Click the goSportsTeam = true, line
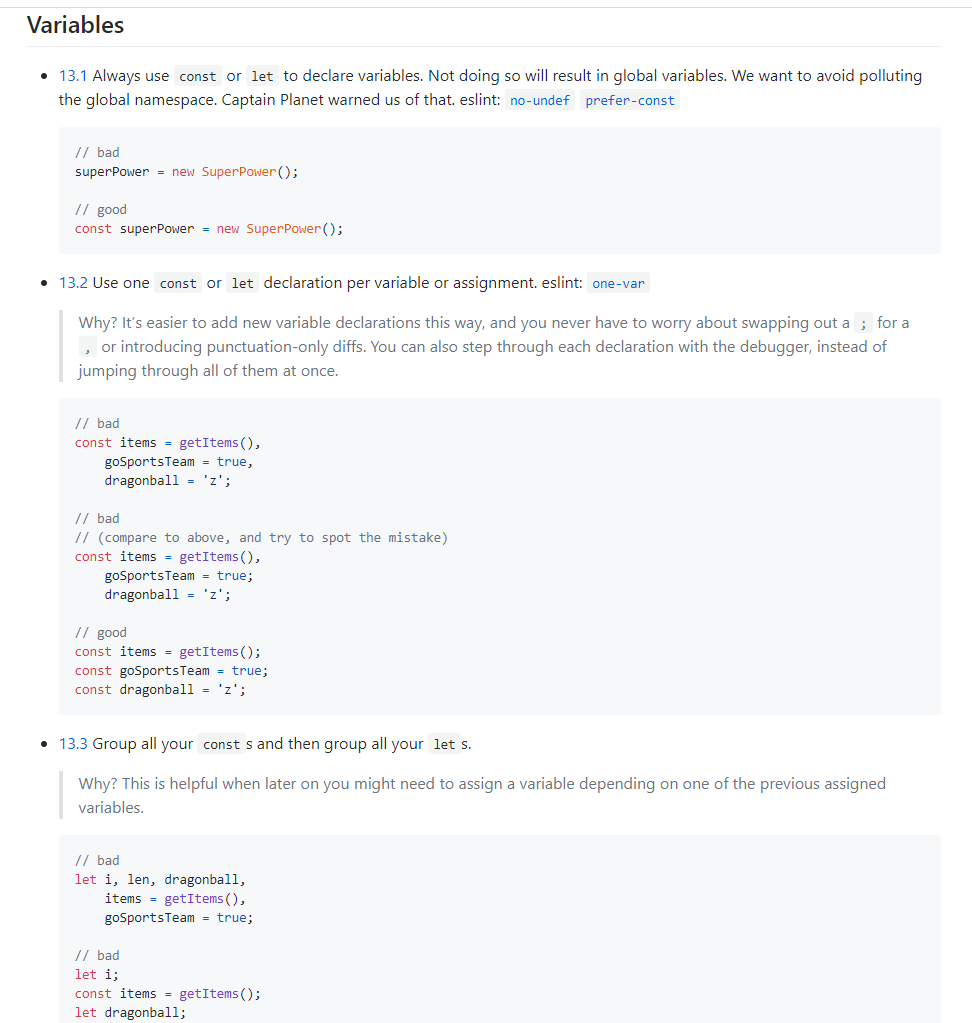Image resolution: width=972 pixels, height=1023 pixels. click(x=179, y=462)
